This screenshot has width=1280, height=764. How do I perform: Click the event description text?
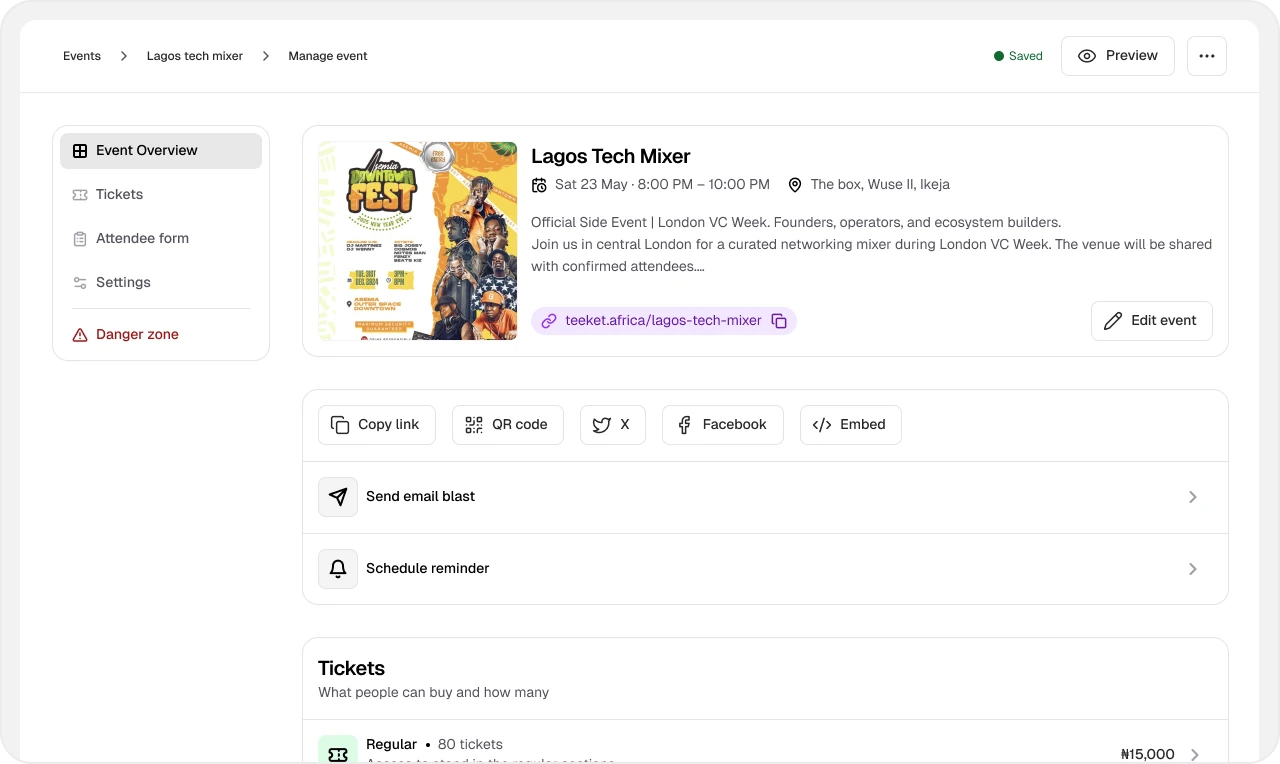(x=871, y=244)
